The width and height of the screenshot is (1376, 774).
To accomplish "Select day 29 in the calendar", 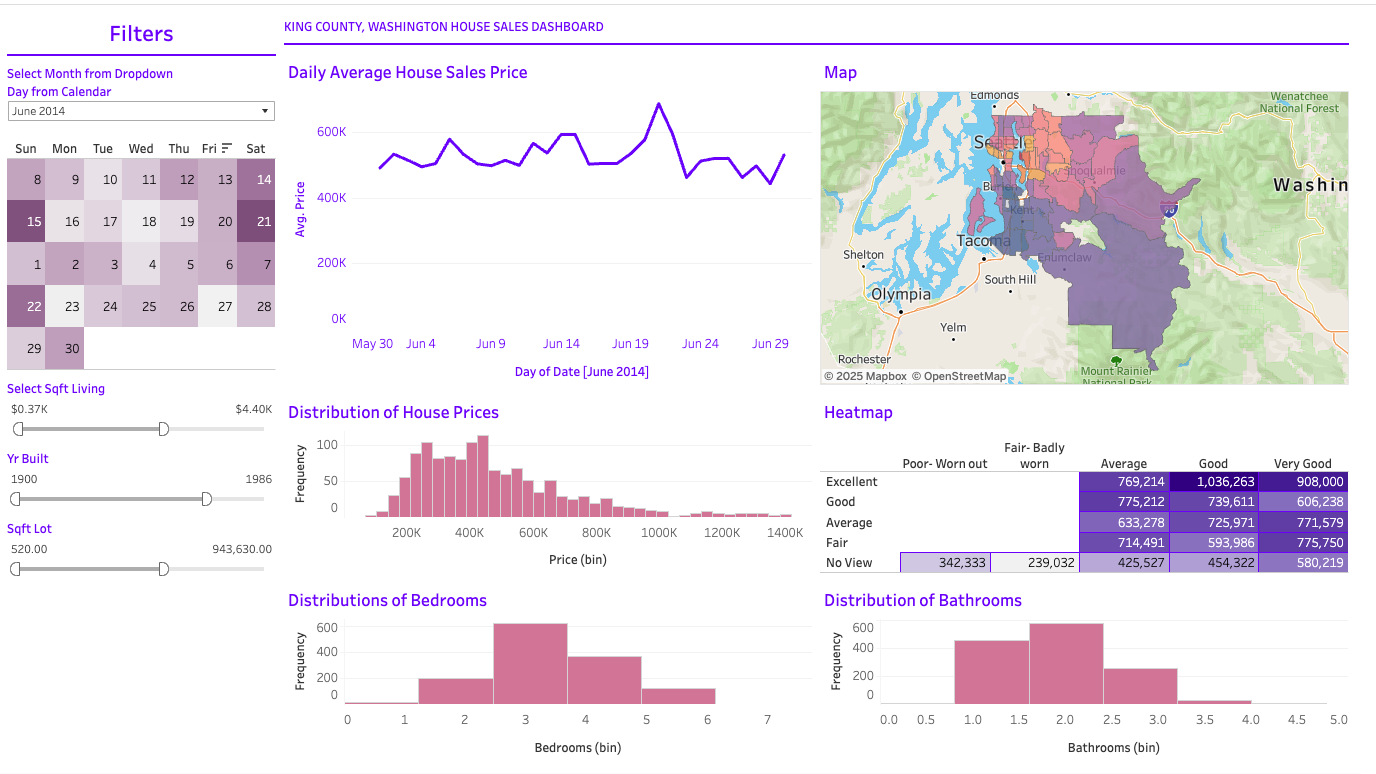I will click(x=26, y=349).
